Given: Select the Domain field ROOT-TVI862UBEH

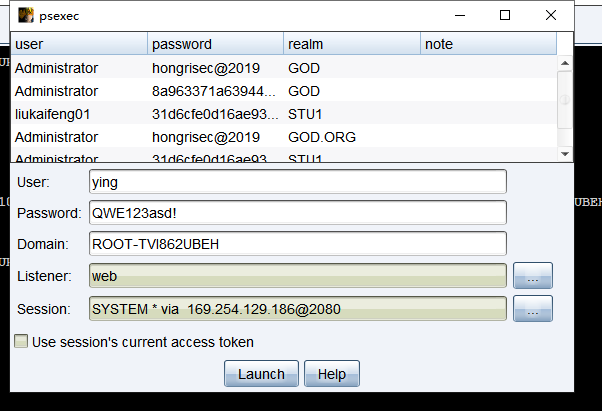Looking at the screenshot, I should pos(297,244).
